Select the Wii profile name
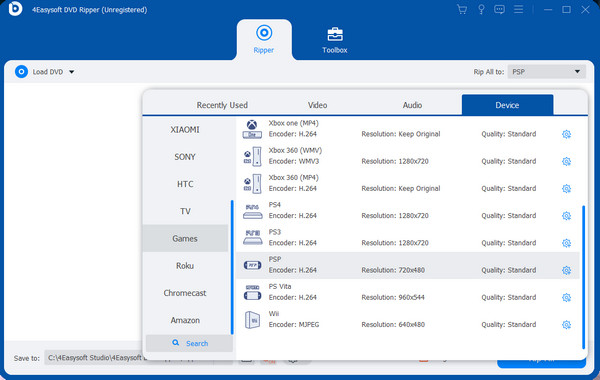The width and height of the screenshot is (600, 380). coord(274,313)
